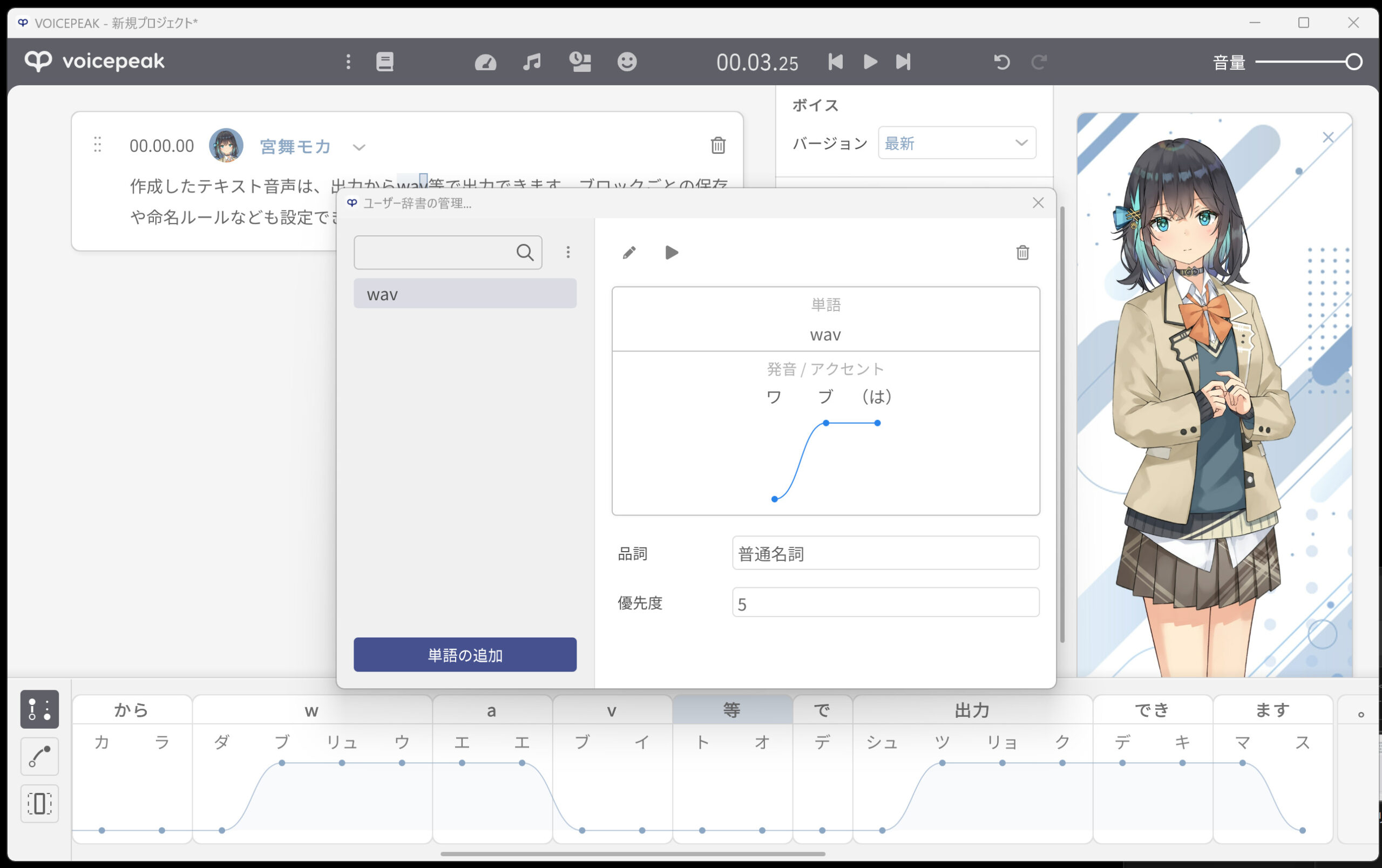
Task: Open the 品詞 普通名詞 combo box
Action: 885,553
